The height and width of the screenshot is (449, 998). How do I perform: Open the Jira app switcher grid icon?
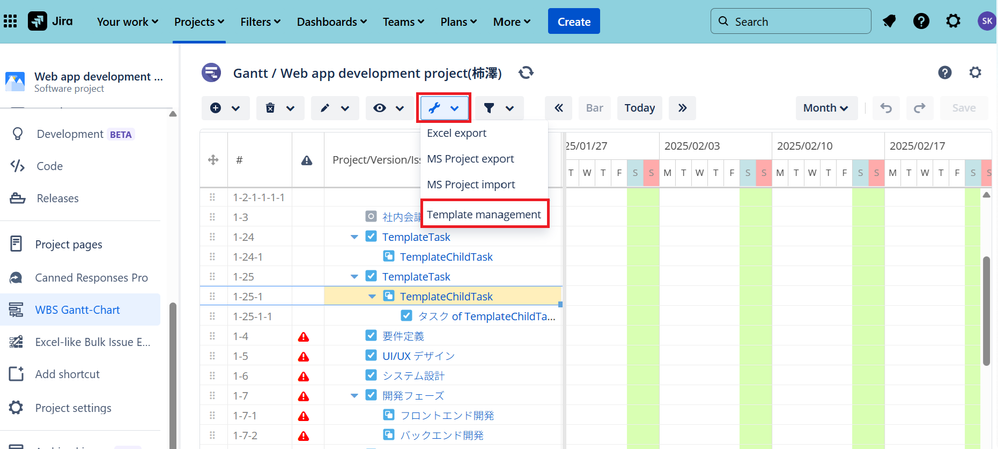pyautogui.click(x=10, y=21)
